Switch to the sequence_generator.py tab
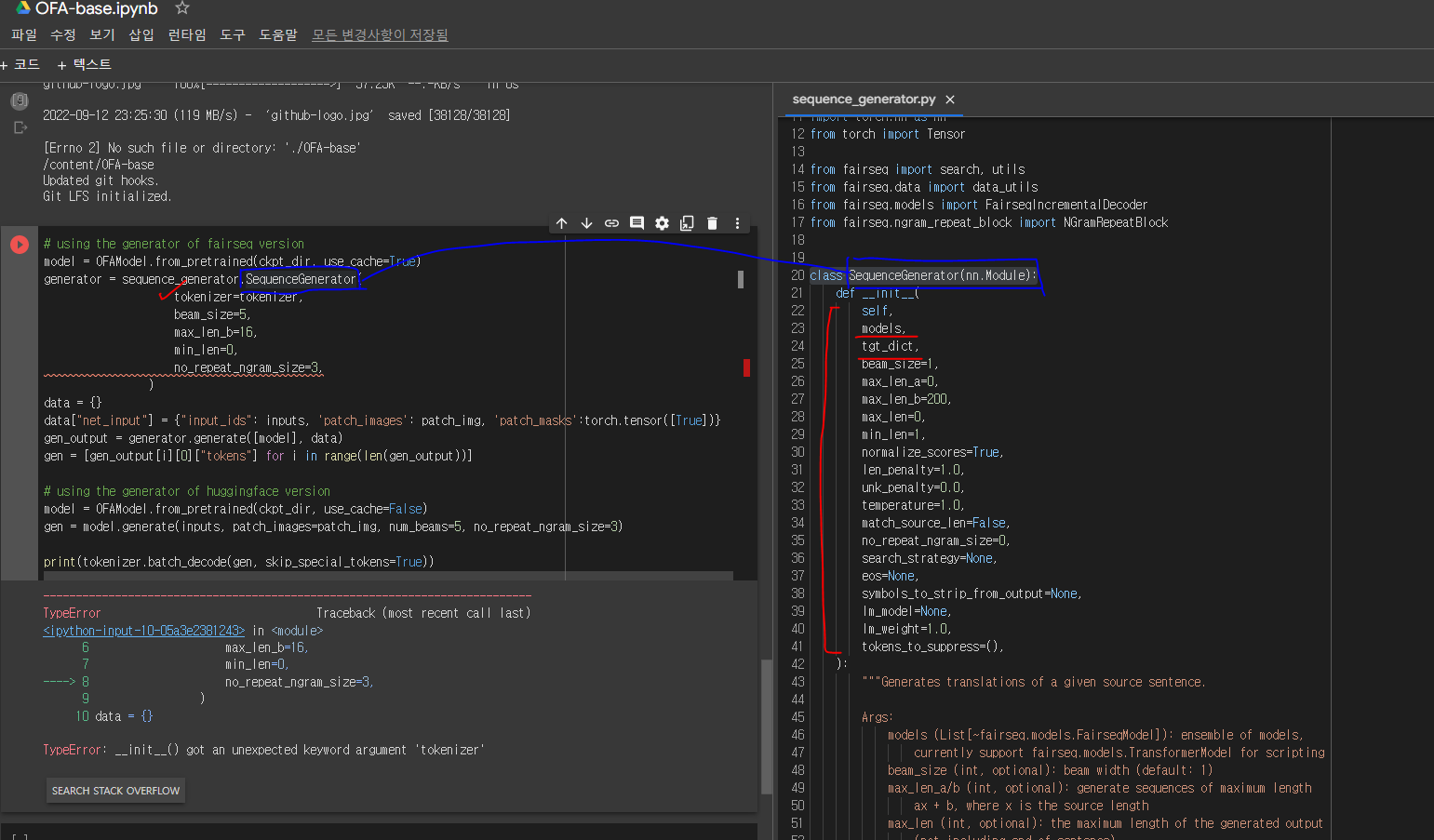The height and width of the screenshot is (840, 1434). click(x=862, y=99)
